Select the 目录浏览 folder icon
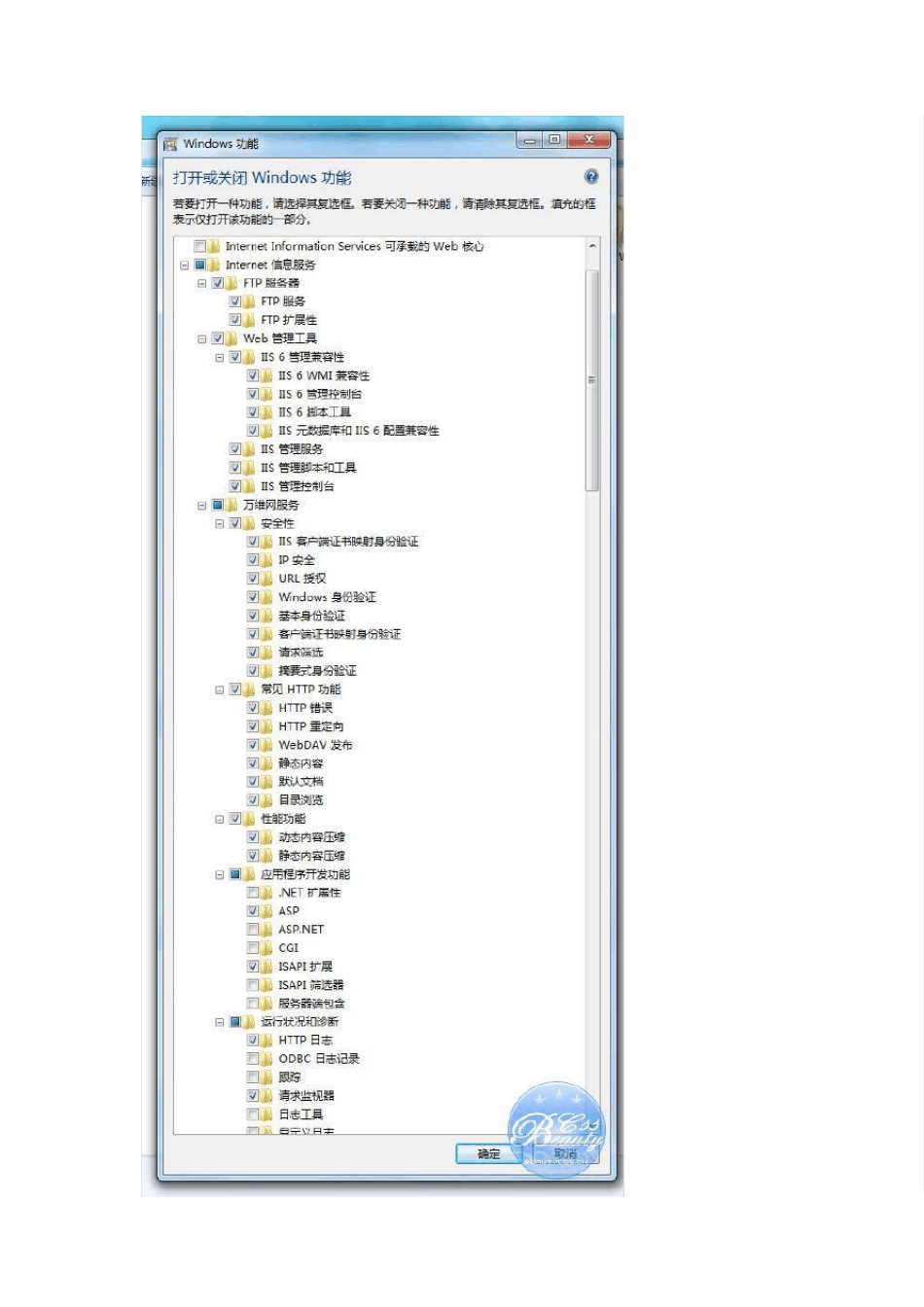The width and height of the screenshot is (924, 1307). 267,800
